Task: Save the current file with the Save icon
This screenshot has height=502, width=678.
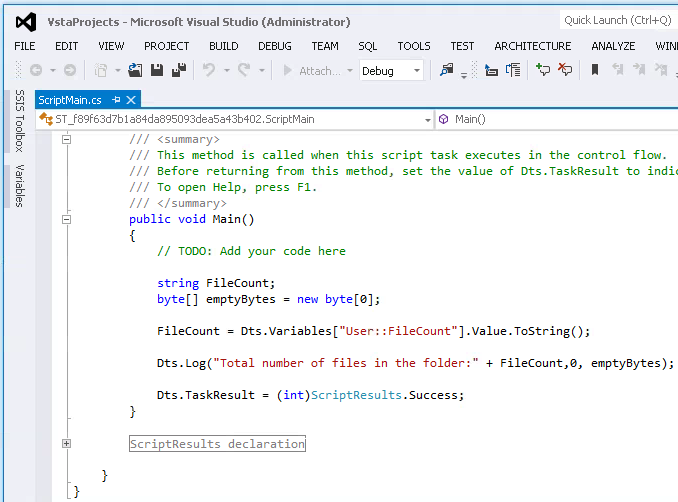Action: click(x=157, y=70)
